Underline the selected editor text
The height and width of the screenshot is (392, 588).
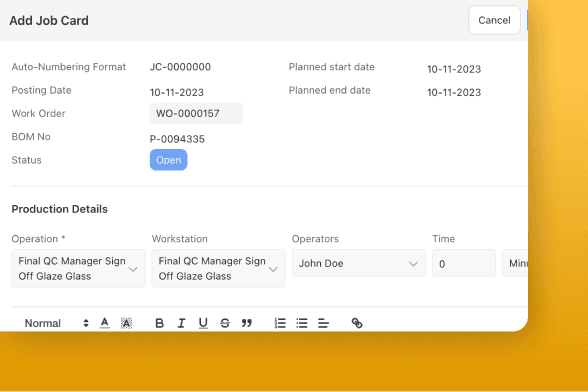[x=203, y=323]
